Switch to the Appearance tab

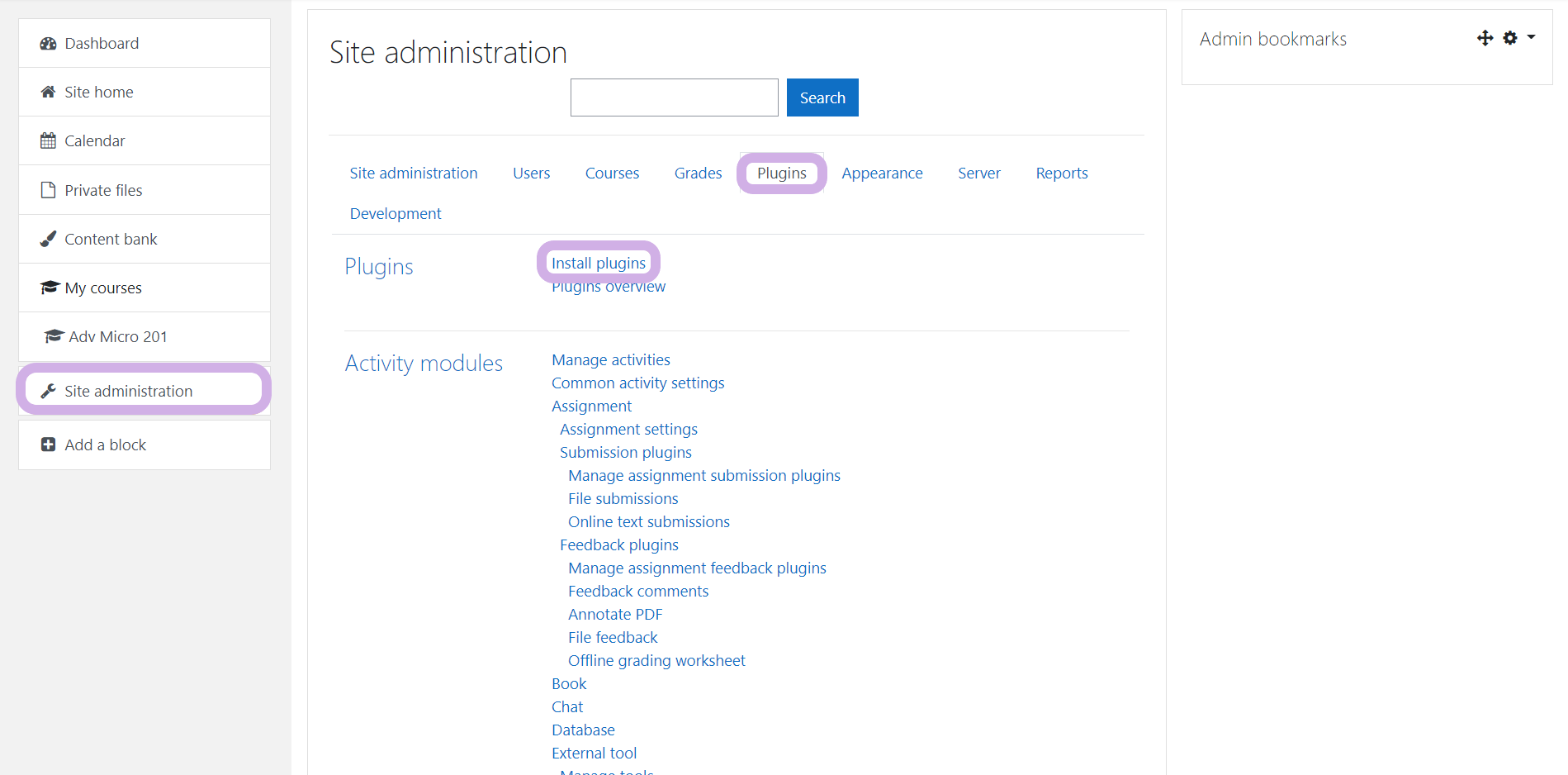pos(882,174)
